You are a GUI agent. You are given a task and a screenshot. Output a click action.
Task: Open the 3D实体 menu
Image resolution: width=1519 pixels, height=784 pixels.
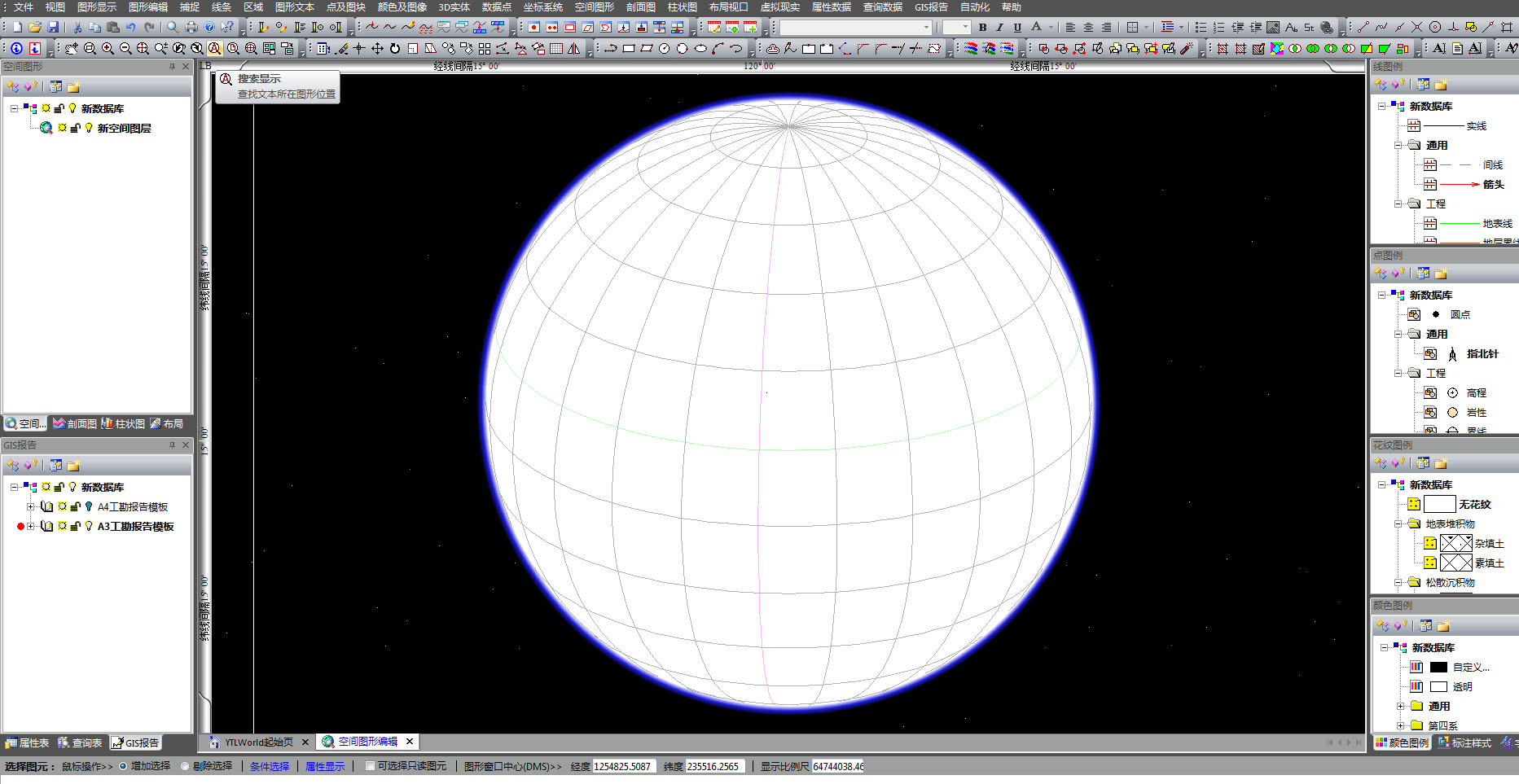click(454, 7)
